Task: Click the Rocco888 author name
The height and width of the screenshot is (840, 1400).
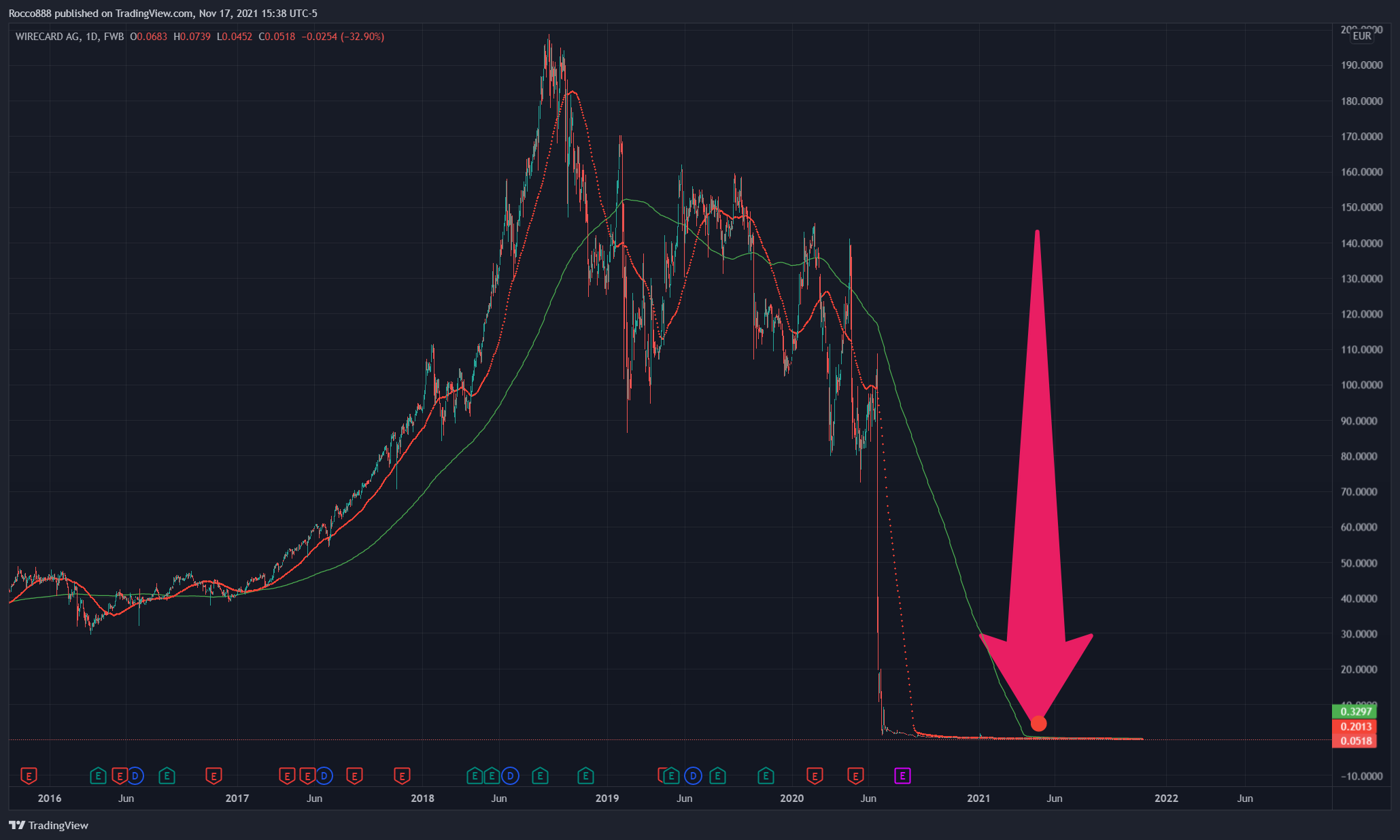Action: tap(29, 14)
